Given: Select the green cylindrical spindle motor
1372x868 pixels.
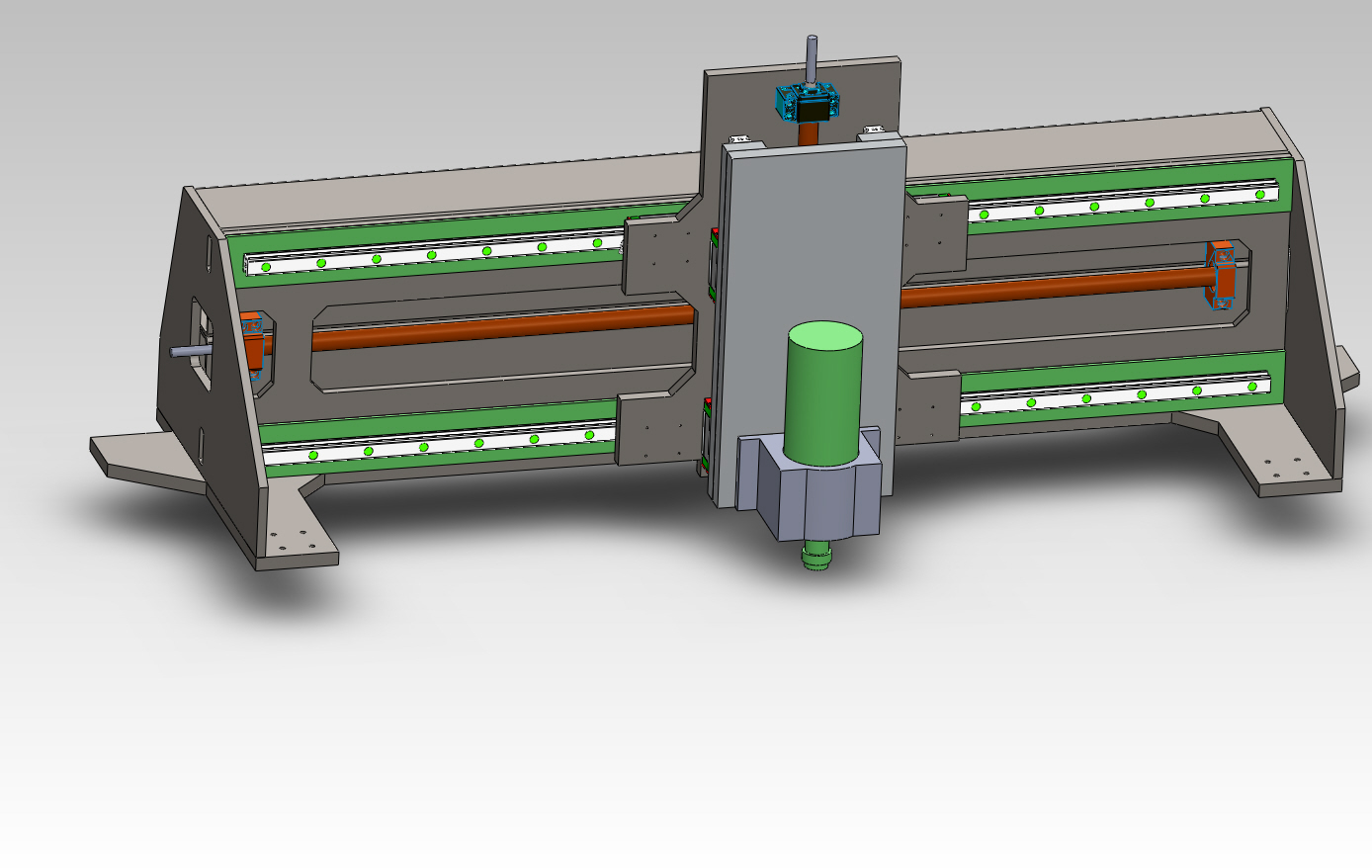Looking at the screenshot, I should (823, 395).
